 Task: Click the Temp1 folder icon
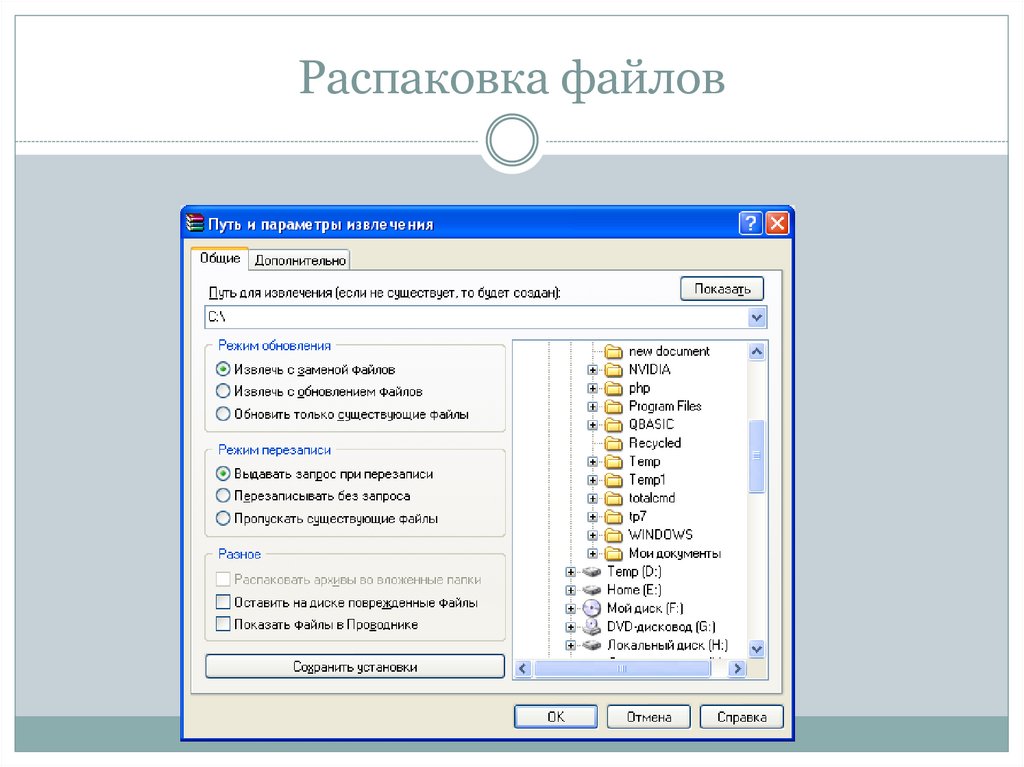[x=613, y=480]
